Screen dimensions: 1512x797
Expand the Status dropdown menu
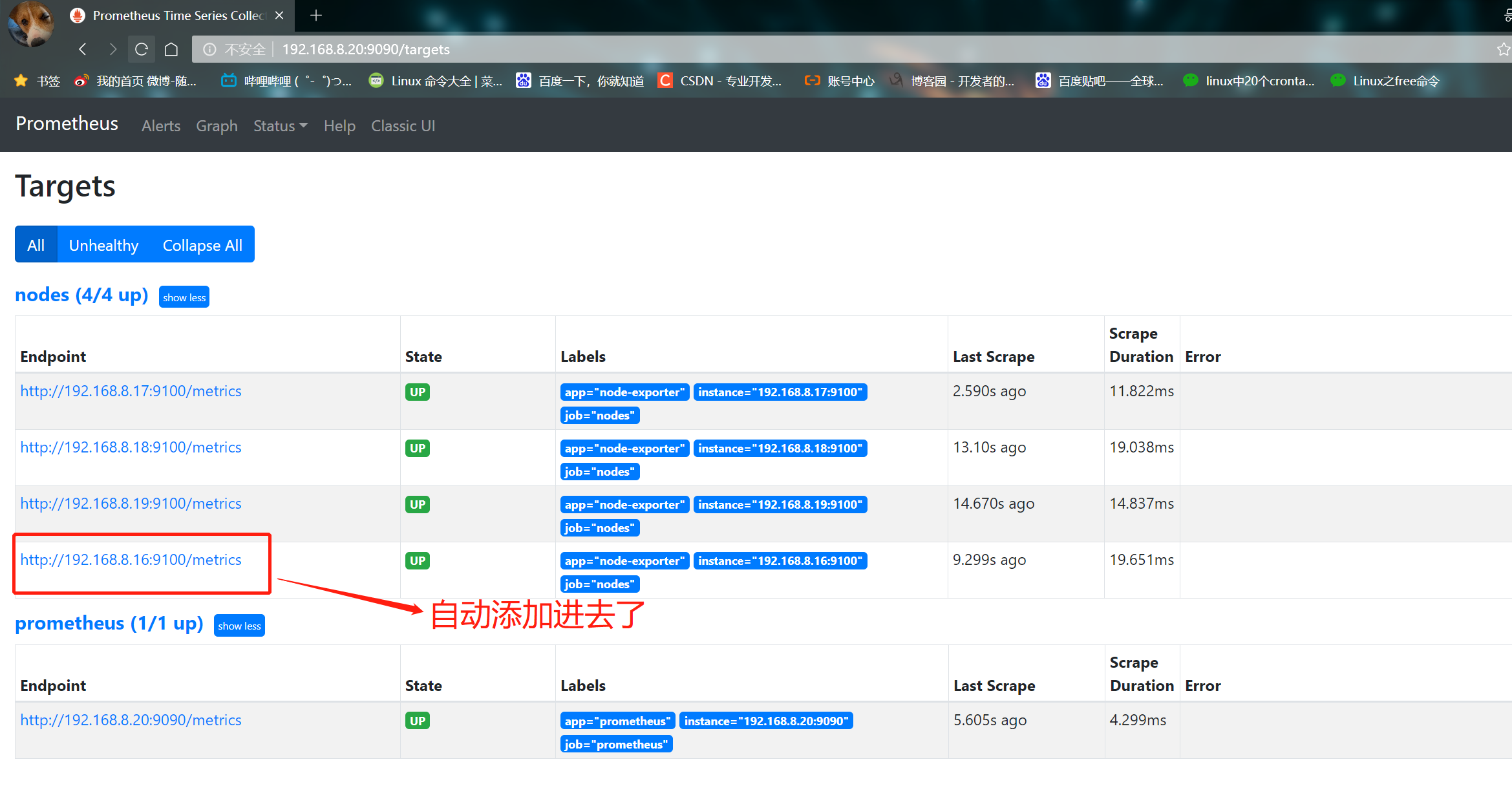point(280,125)
